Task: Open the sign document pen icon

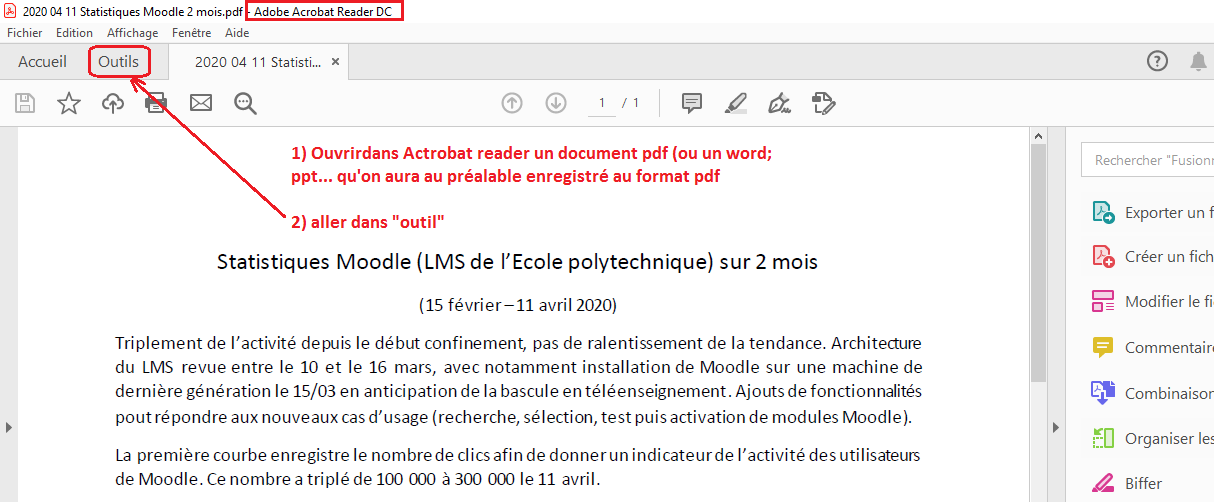Action: pos(779,103)
